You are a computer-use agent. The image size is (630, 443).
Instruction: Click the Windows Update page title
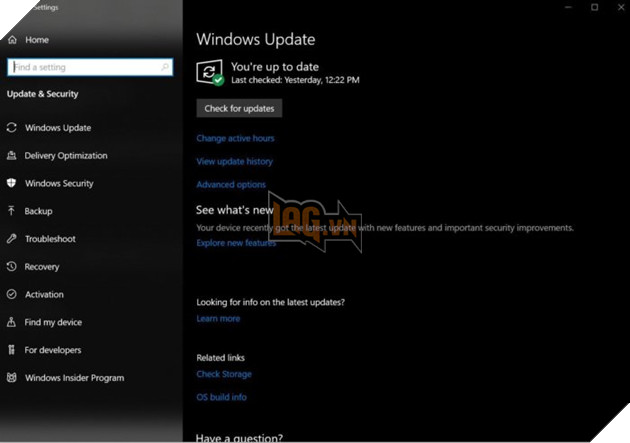click(x=256, y=39)
